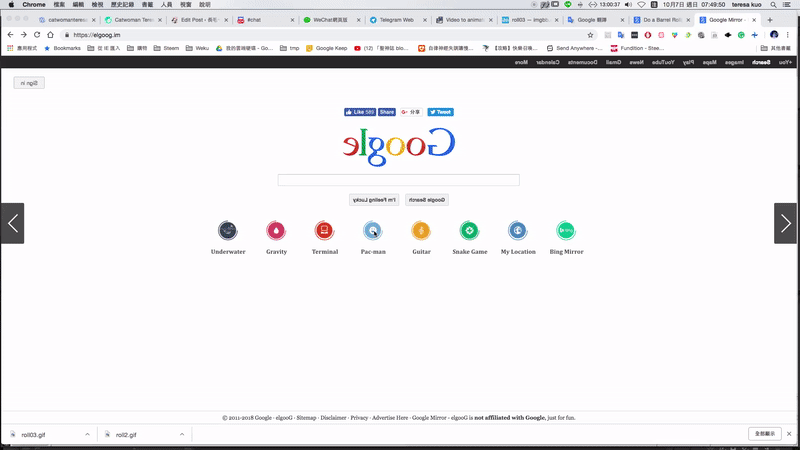The image size is (800, 450).
Task: Click the browser back arrow
Action: click(x=11, y=35)
